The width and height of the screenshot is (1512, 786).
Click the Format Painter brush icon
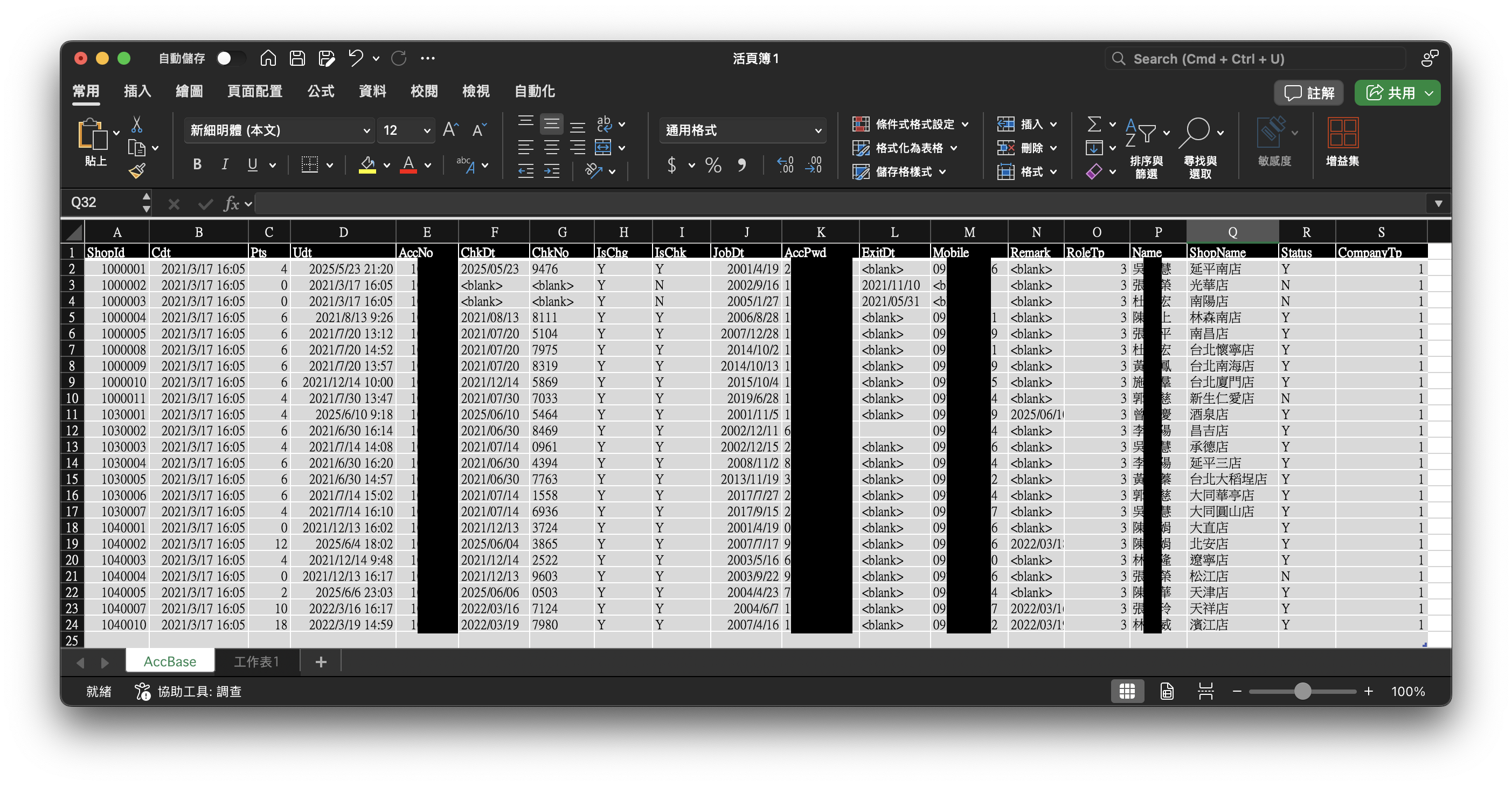(x=137, y=171)
